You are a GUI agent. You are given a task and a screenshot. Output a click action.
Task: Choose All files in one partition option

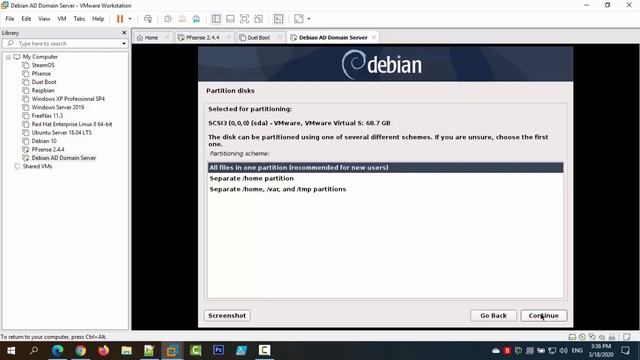click(x=385, y=167)
